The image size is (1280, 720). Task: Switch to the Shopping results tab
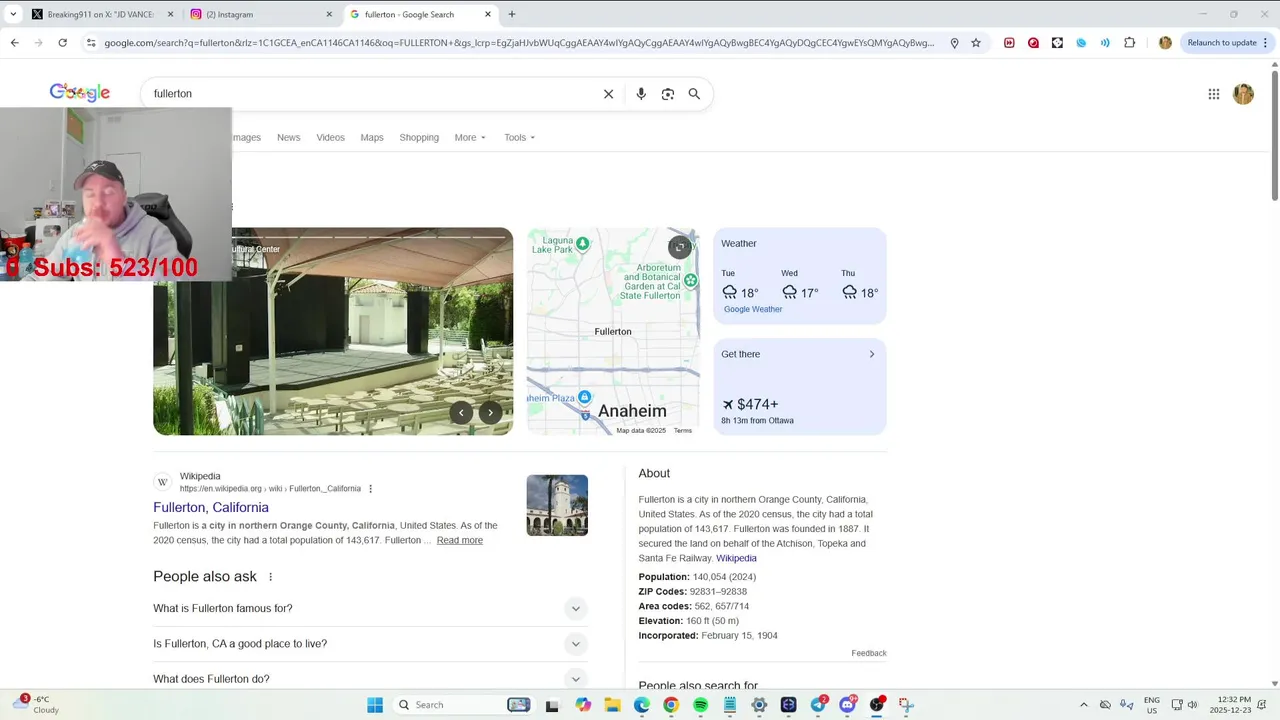tap(419, 137)
